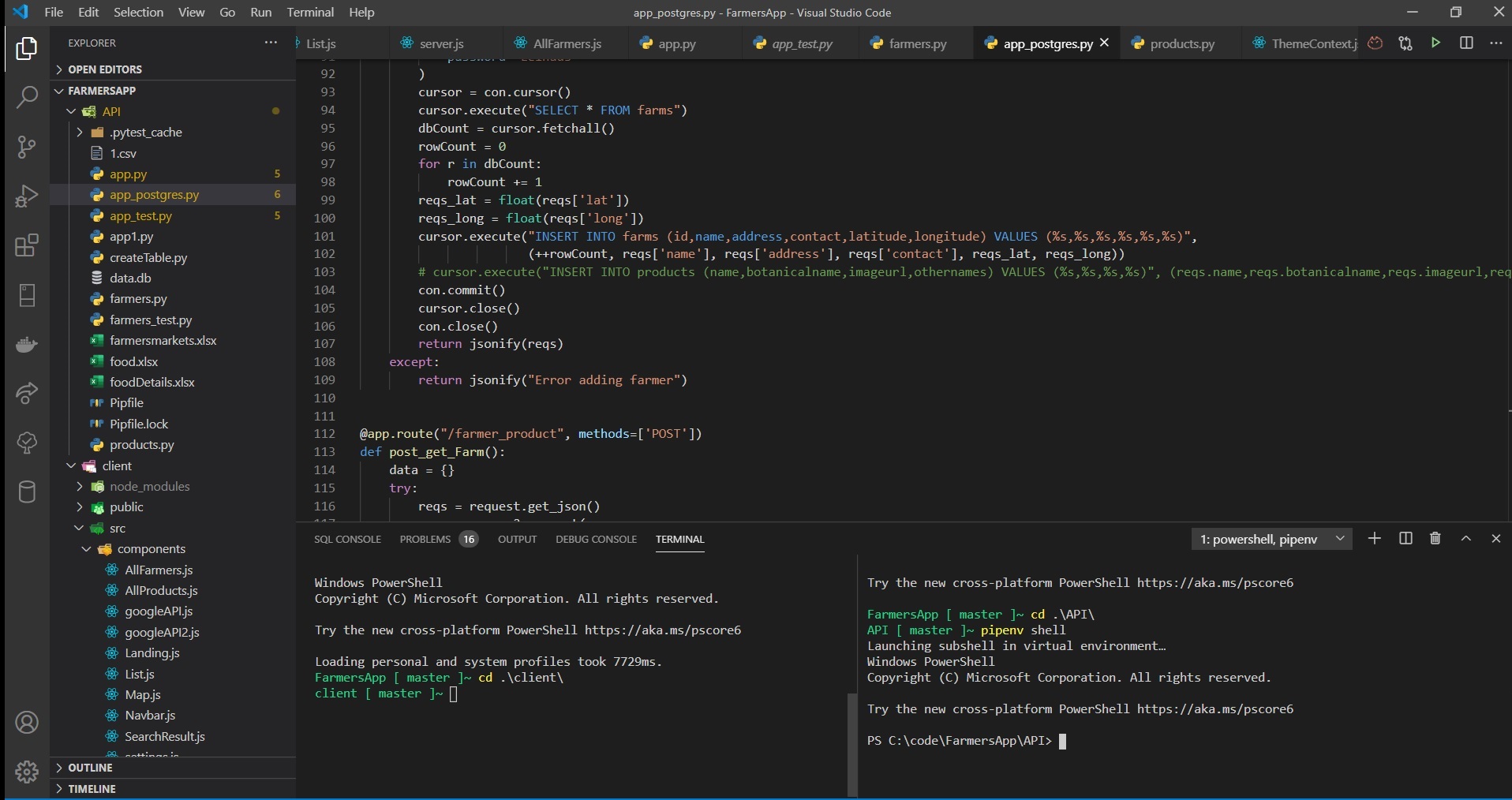Open Pipfile.lock in the Explorer
Image resolution: width=1512 pixels, height=800 pixels.
point(173,424)
